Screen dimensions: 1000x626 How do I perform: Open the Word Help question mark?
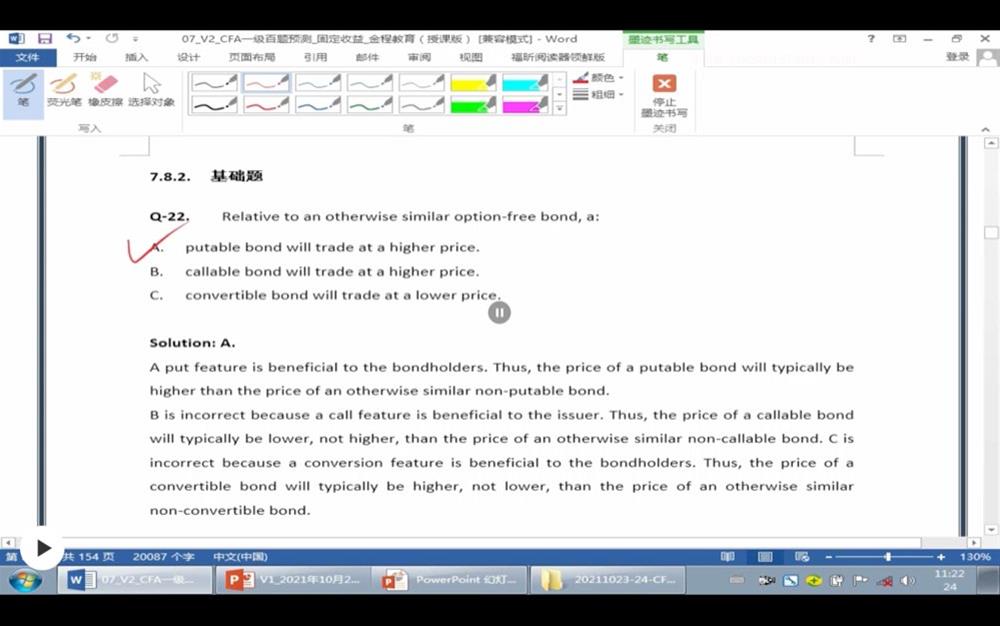[871, 39]
